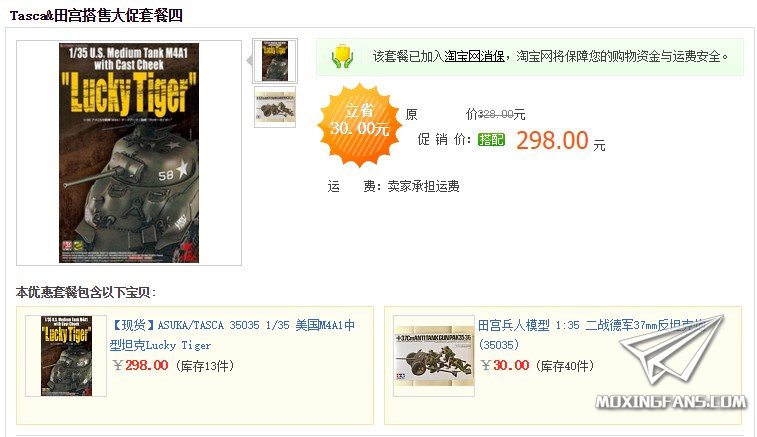Click the small left arrow beside gallery thumbnails

250,61
